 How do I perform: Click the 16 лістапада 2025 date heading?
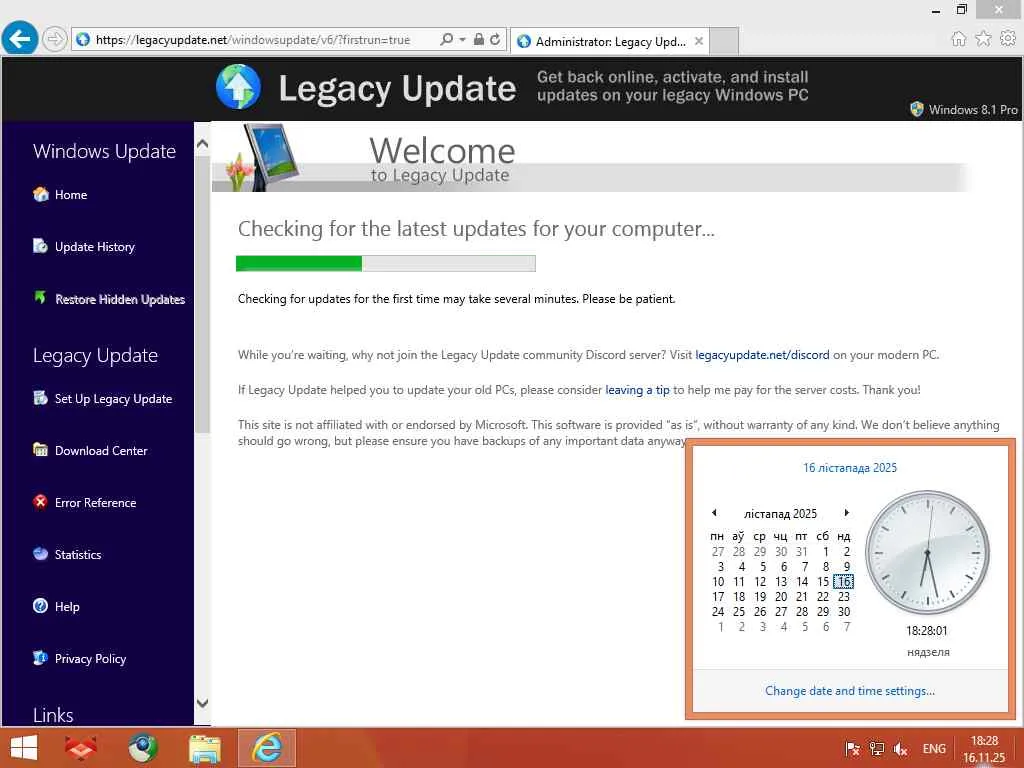point(850,468)
